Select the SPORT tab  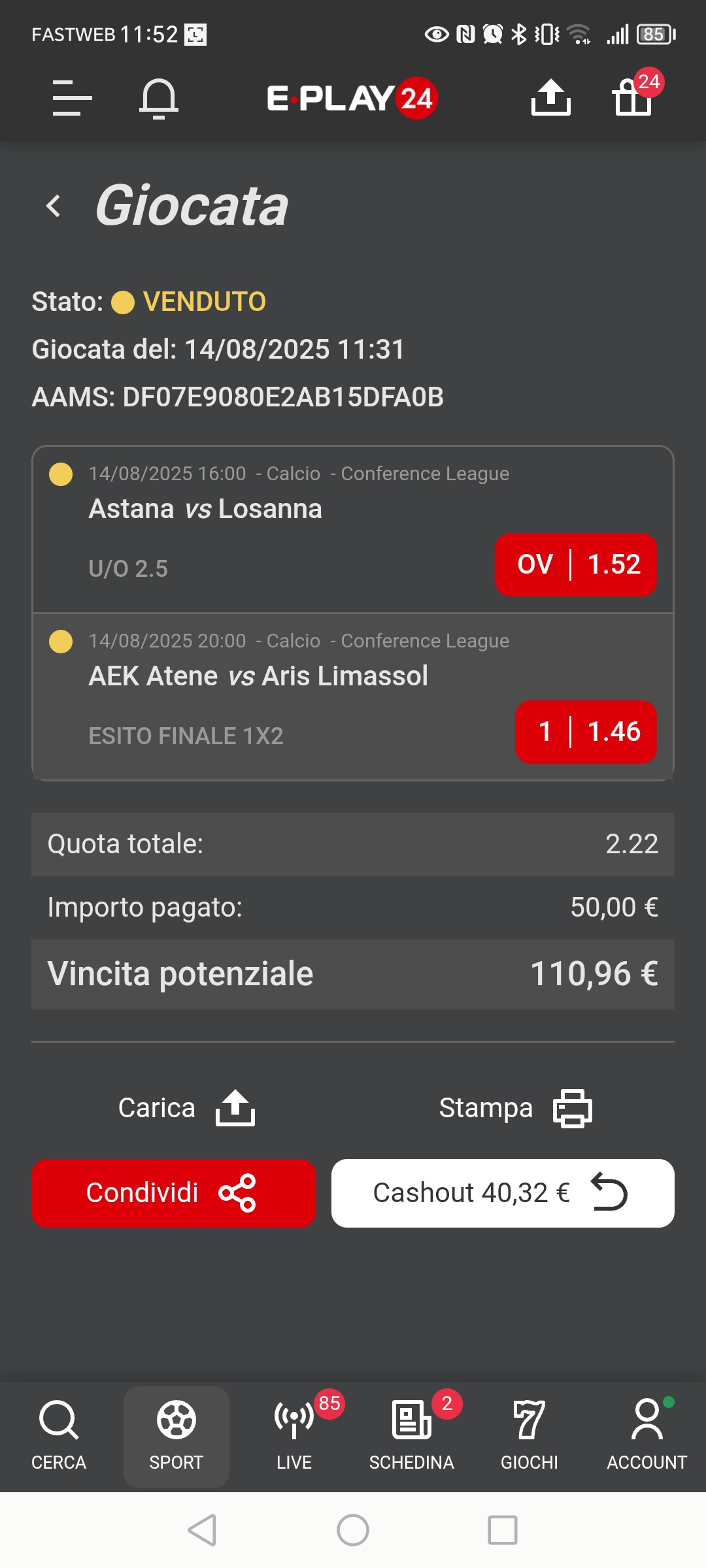[x=176, y=1436]
